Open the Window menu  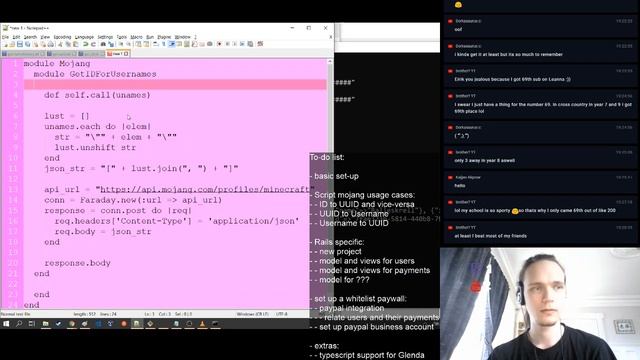pyautogui.click(x=183, y=37)
